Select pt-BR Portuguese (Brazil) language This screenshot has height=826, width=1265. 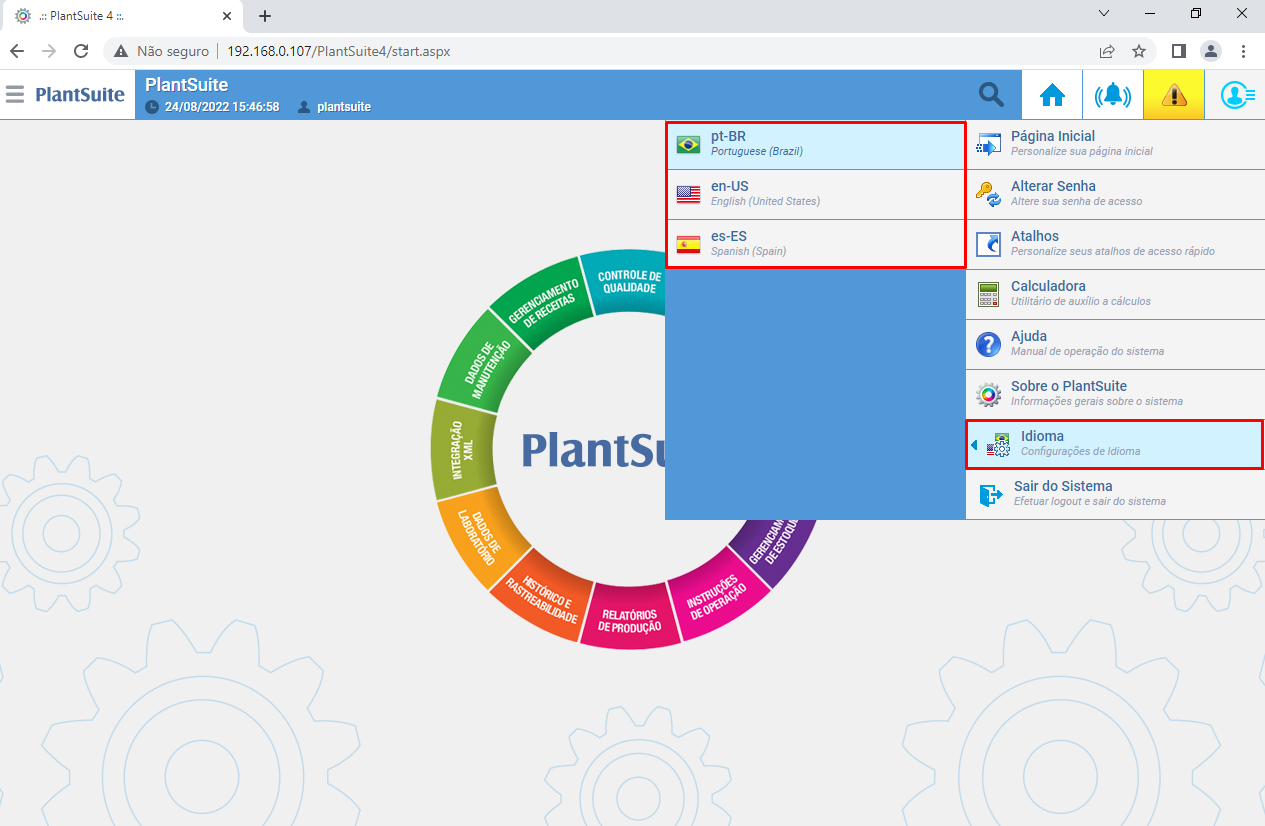pos(815,145)
